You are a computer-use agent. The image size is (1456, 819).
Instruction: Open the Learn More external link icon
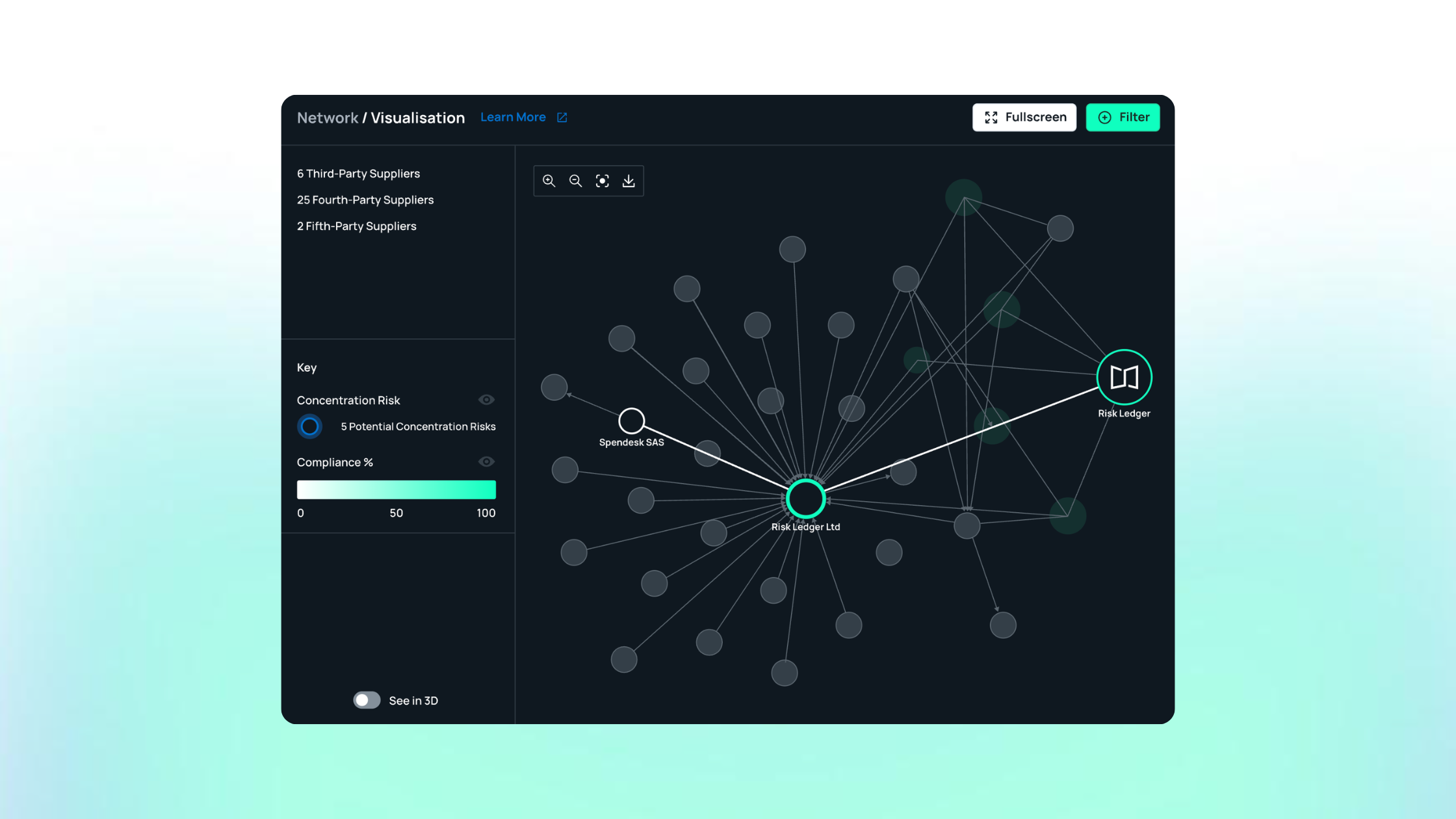pos(562,118)
